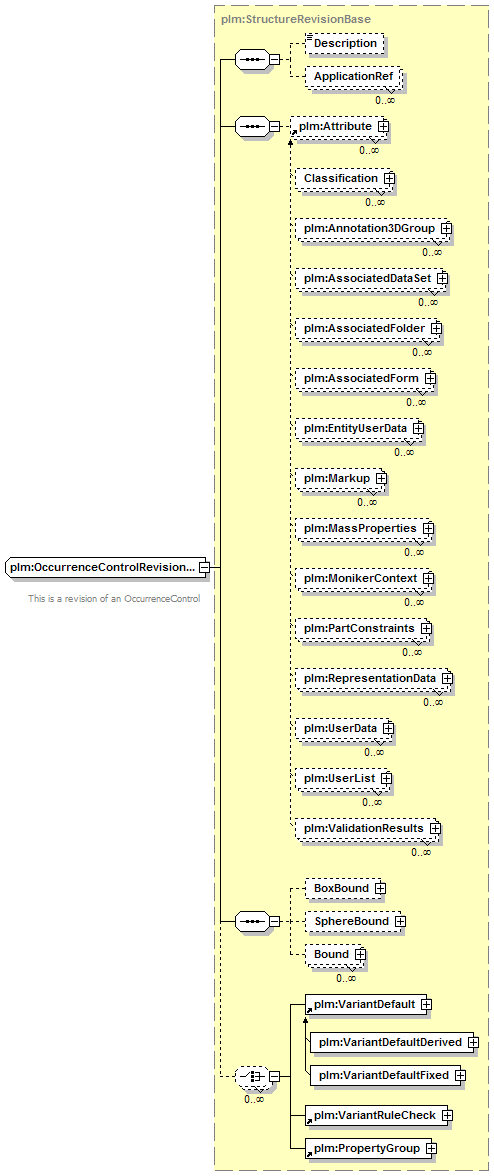Expand the plm:Annotation3DGroup plus box

pyautogui.click(x=447, y=227)
